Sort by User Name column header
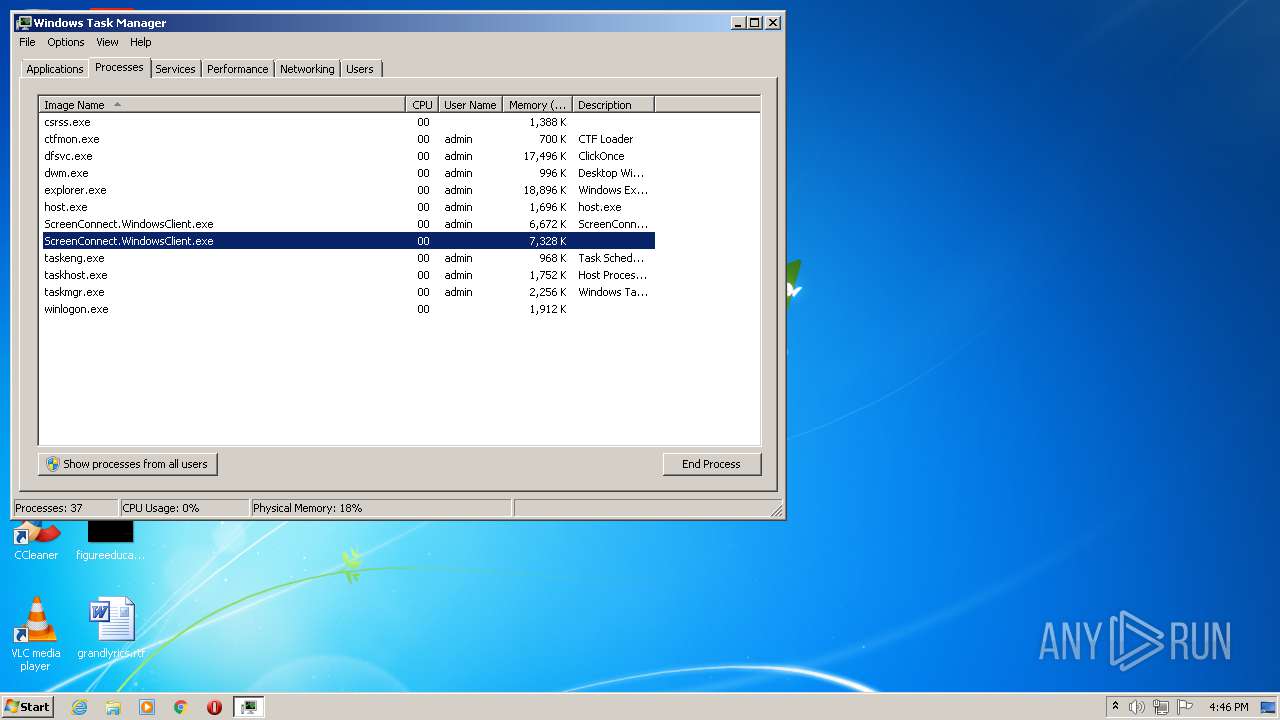This screenshot has height=720, width=1280. point(470,105)
